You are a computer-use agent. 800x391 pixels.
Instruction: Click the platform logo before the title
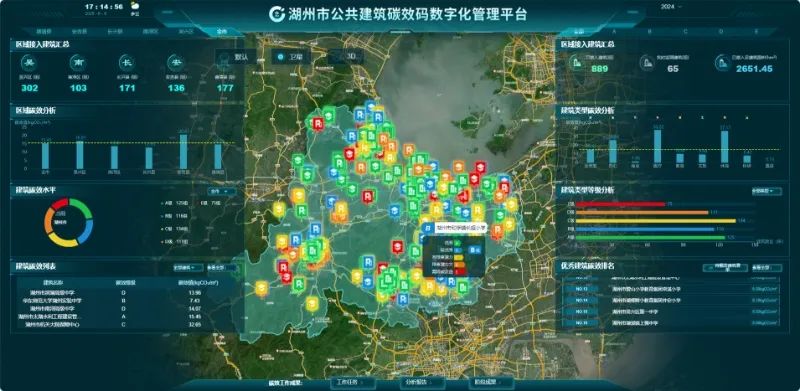tap(277, 14)
